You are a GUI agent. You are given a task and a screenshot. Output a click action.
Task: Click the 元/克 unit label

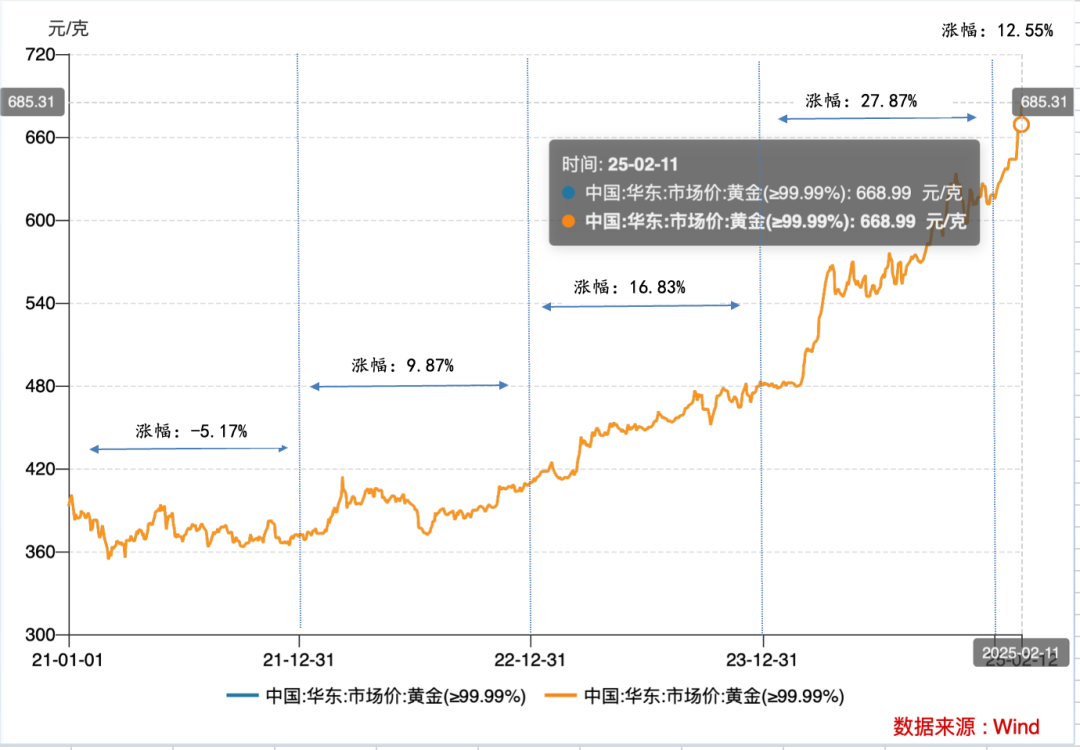(x=68, y=29)
